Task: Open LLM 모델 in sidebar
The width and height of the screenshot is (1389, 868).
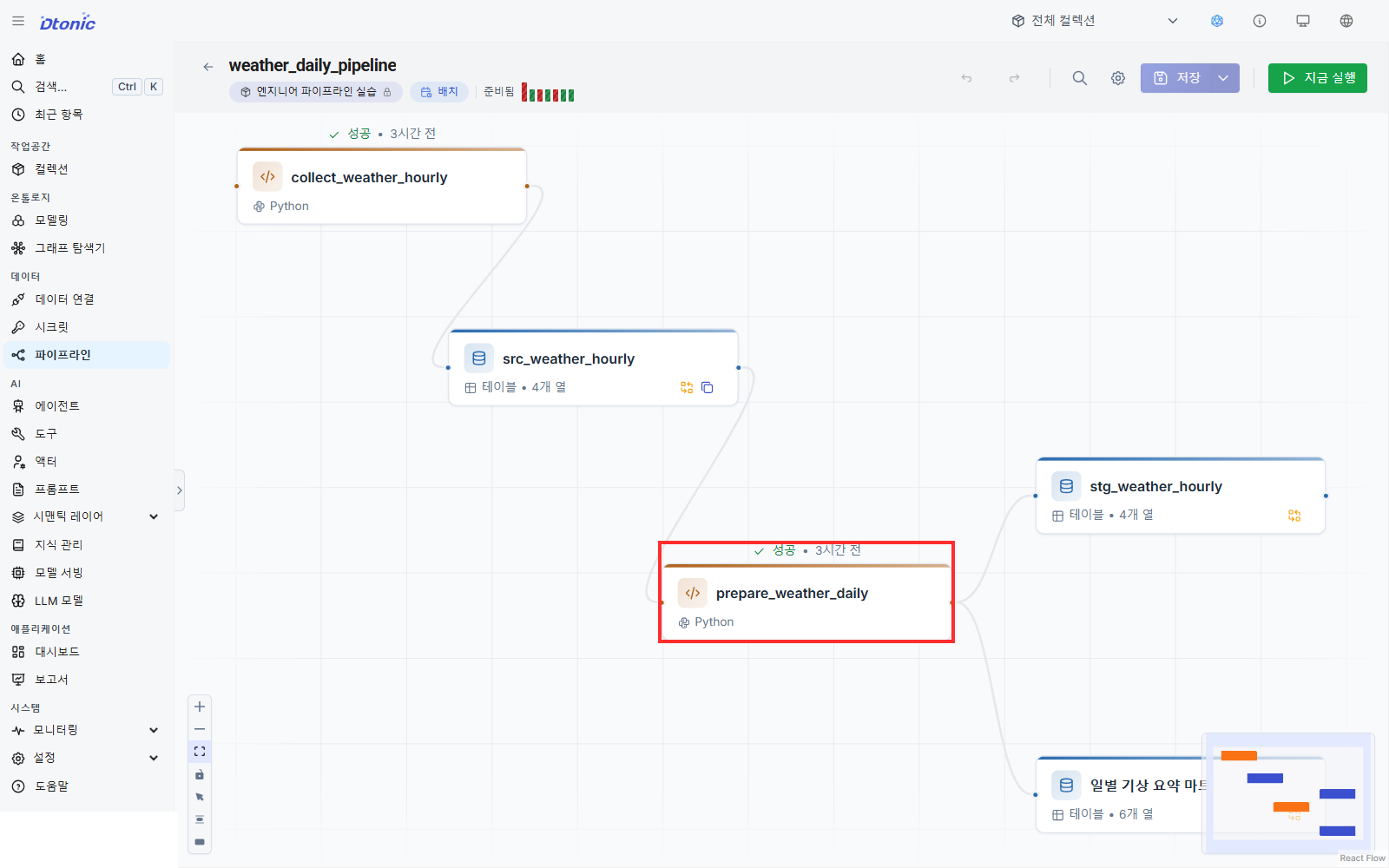Action: coord(87,601)
